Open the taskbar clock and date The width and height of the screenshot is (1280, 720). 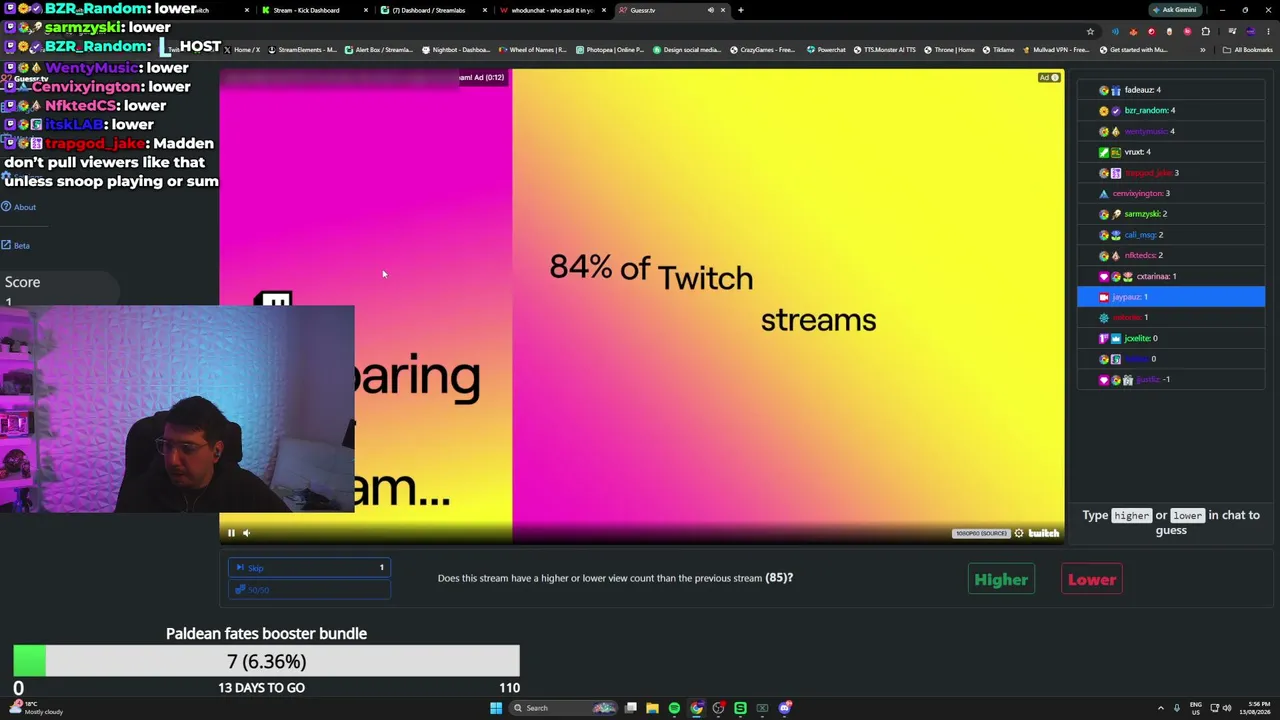(1255, 708)
